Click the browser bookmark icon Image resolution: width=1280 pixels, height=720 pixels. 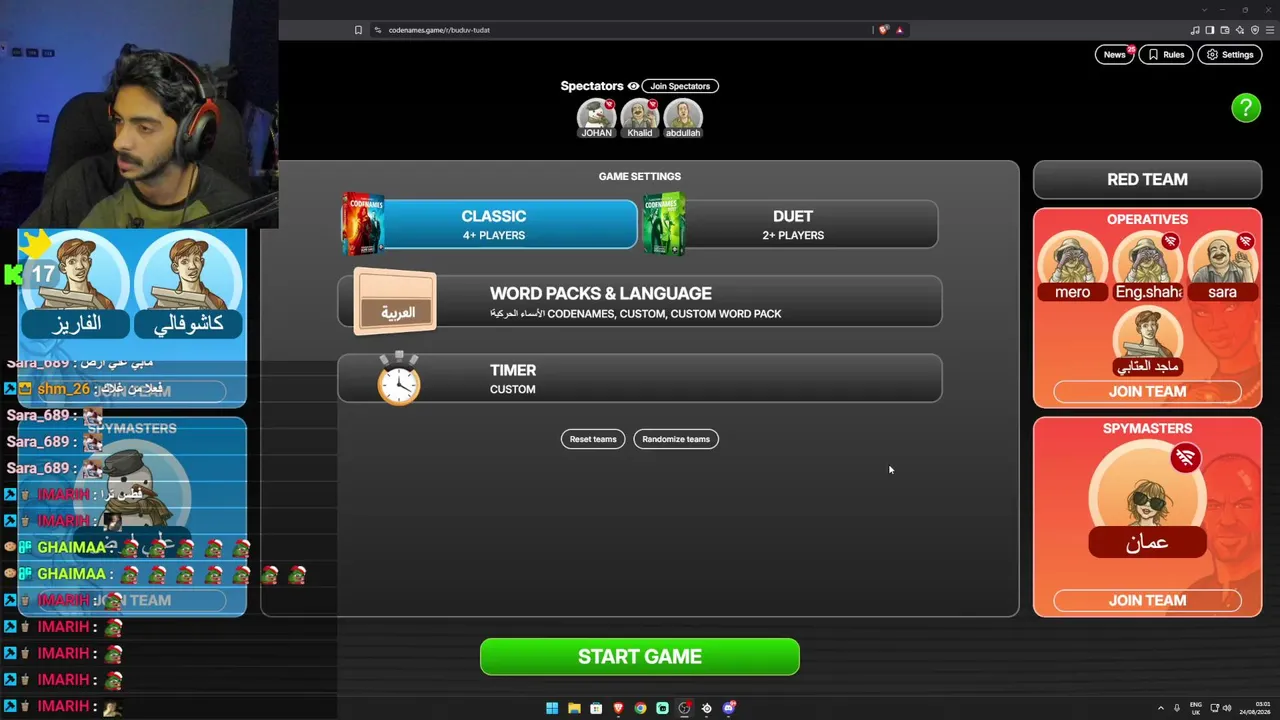click(x=358, y=30)
